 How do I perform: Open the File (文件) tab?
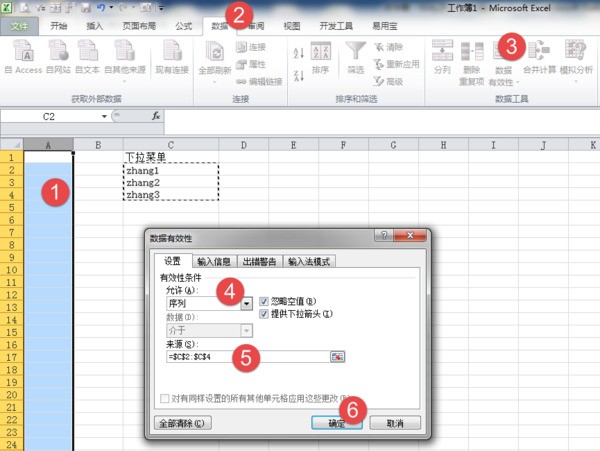pyautogui.click(x=19, y=26)
